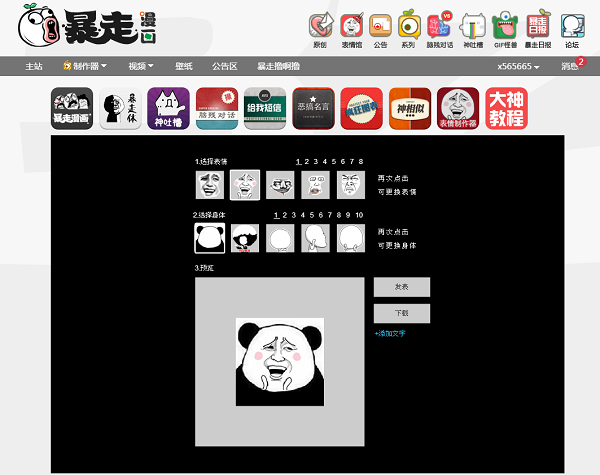Viewport: 600px width, 475px height.
Task: Click the panda preview image
Action: tap(280, 362)
